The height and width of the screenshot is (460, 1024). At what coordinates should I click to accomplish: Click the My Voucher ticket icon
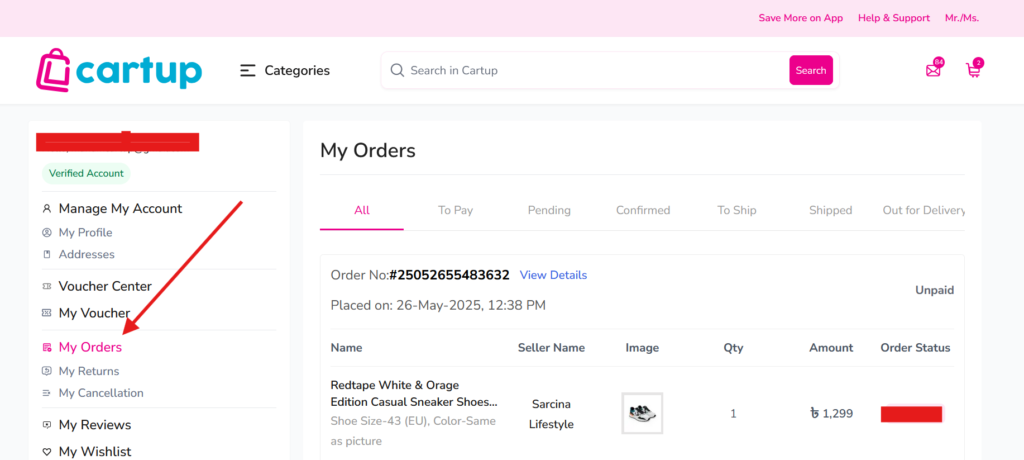(x=46, y=313)
